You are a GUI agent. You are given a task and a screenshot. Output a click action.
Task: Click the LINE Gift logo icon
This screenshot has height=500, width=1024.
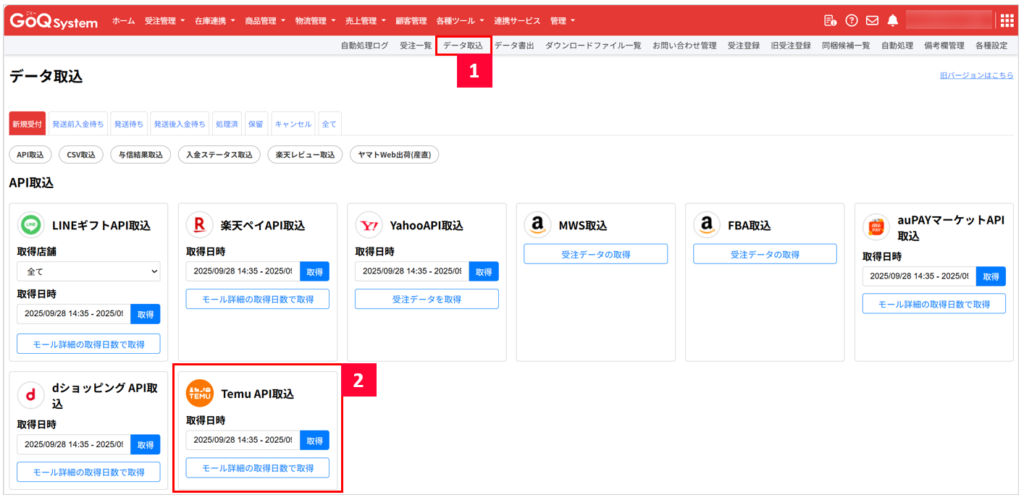(x=31, y=225)
